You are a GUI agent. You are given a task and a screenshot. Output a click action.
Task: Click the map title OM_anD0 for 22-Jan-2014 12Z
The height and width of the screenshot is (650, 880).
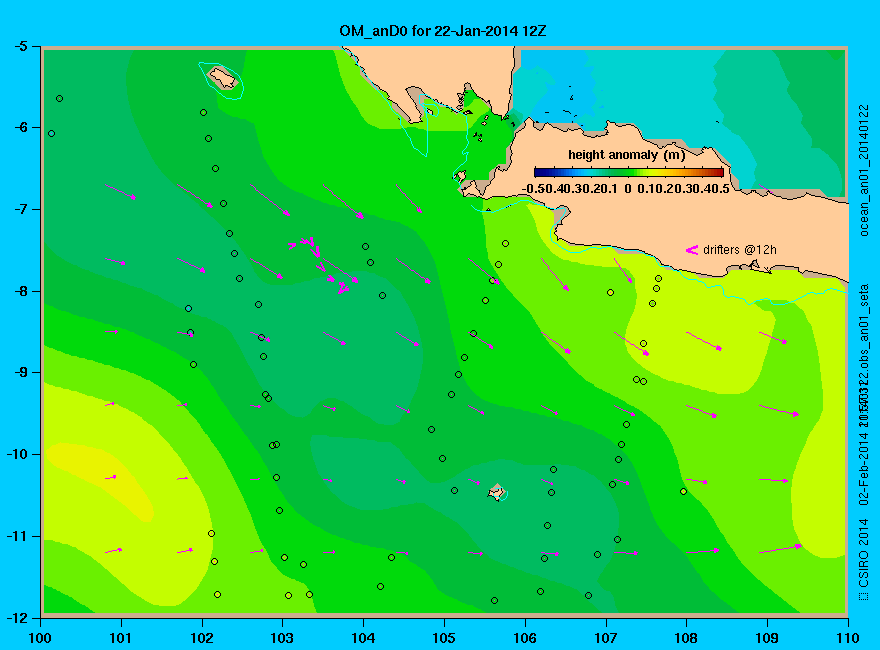coord(443,31)
